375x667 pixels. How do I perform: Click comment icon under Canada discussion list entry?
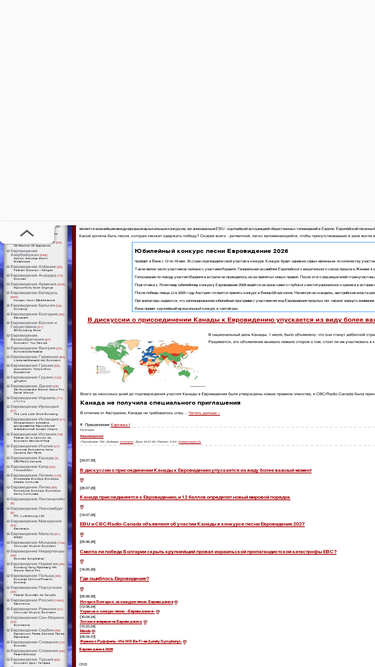pyautogui.click(x=82, y=480)
